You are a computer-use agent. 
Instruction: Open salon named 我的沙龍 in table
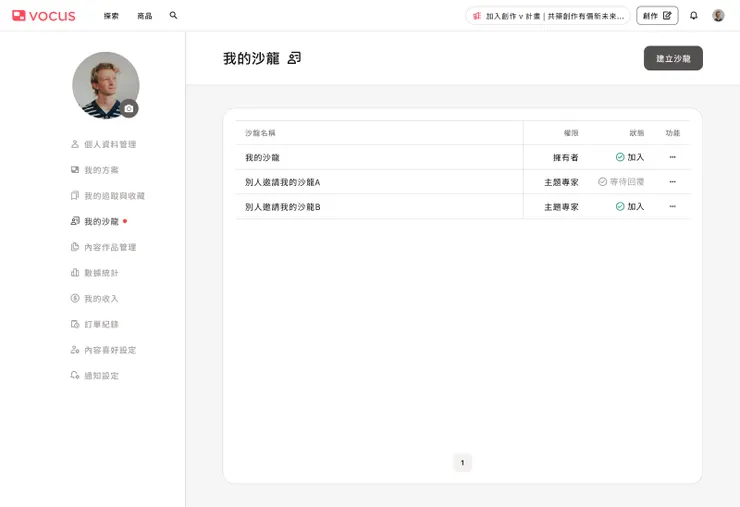click(x=262, y=158)
